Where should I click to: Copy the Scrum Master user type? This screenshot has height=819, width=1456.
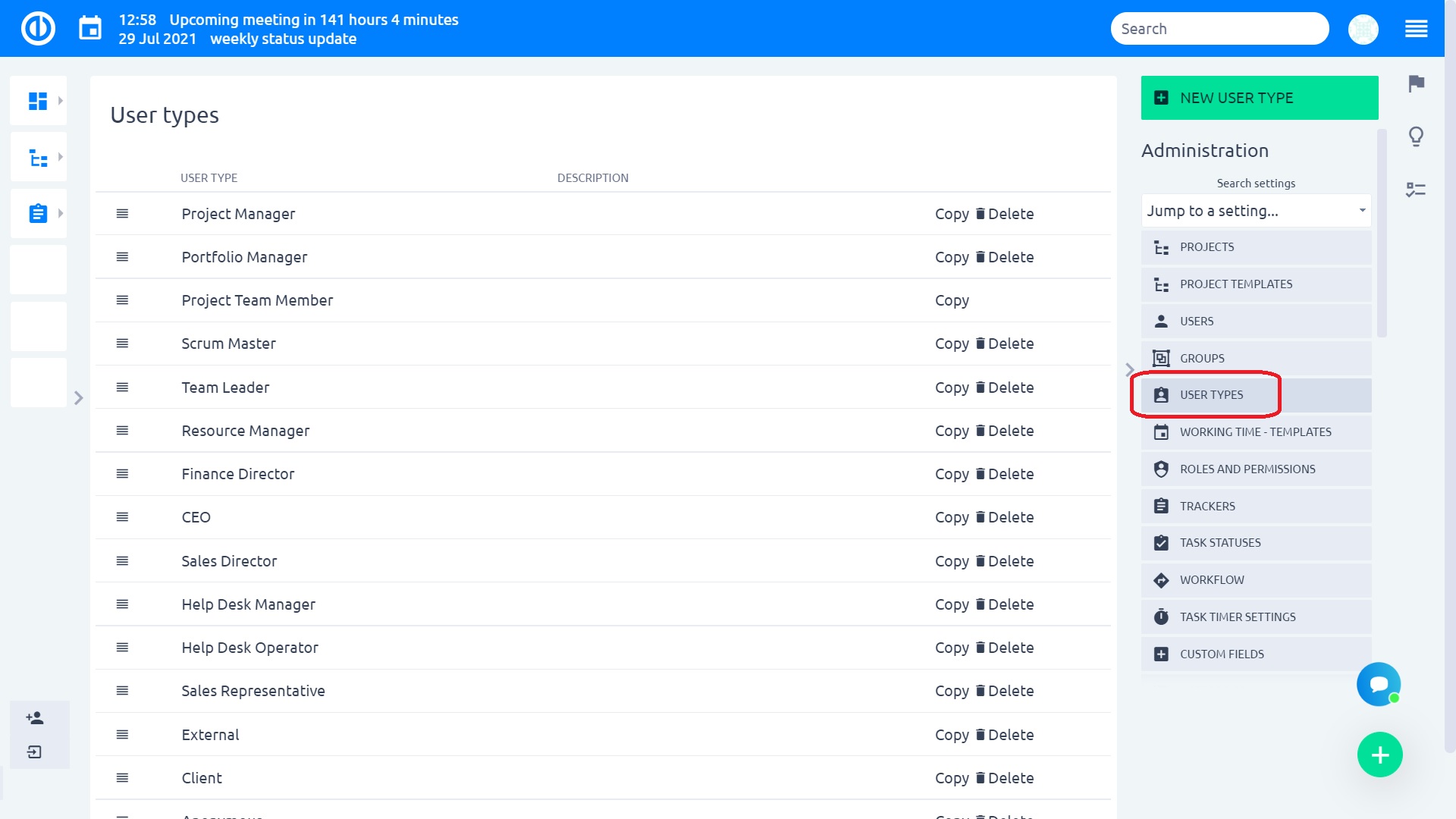click(952, 344)
